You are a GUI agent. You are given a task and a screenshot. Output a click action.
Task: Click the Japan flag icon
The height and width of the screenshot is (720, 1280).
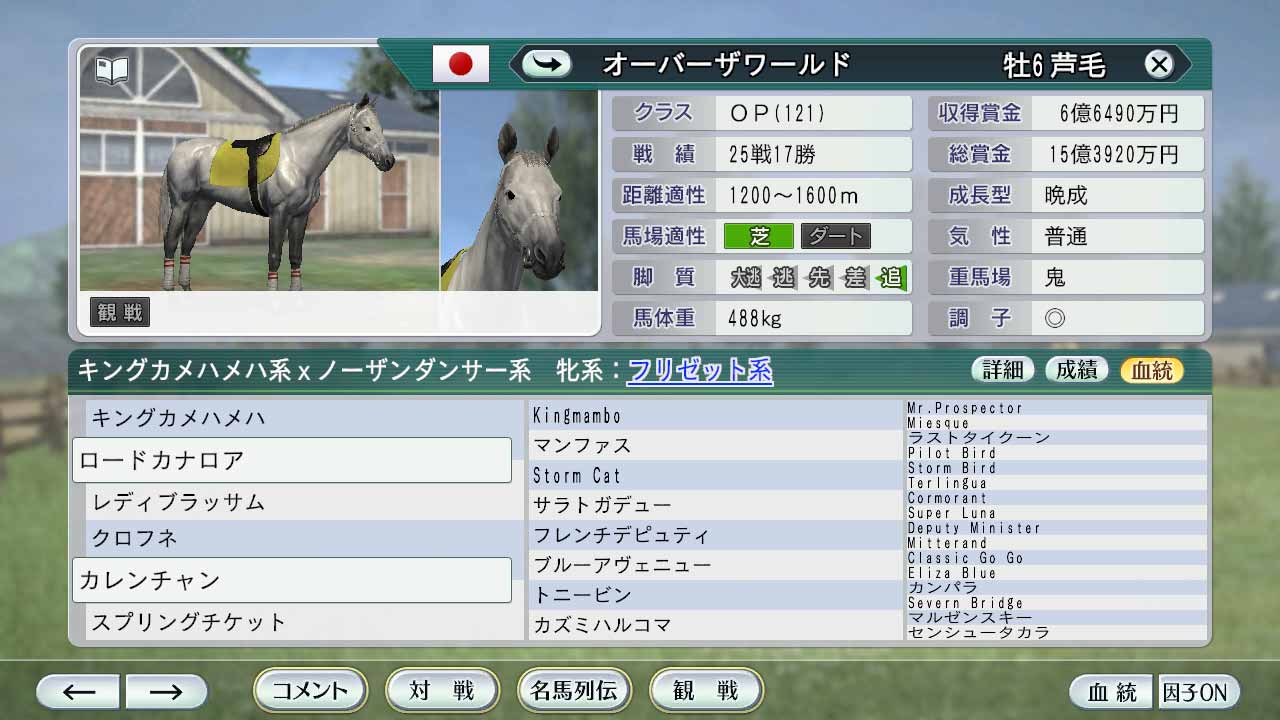point(460,64)
